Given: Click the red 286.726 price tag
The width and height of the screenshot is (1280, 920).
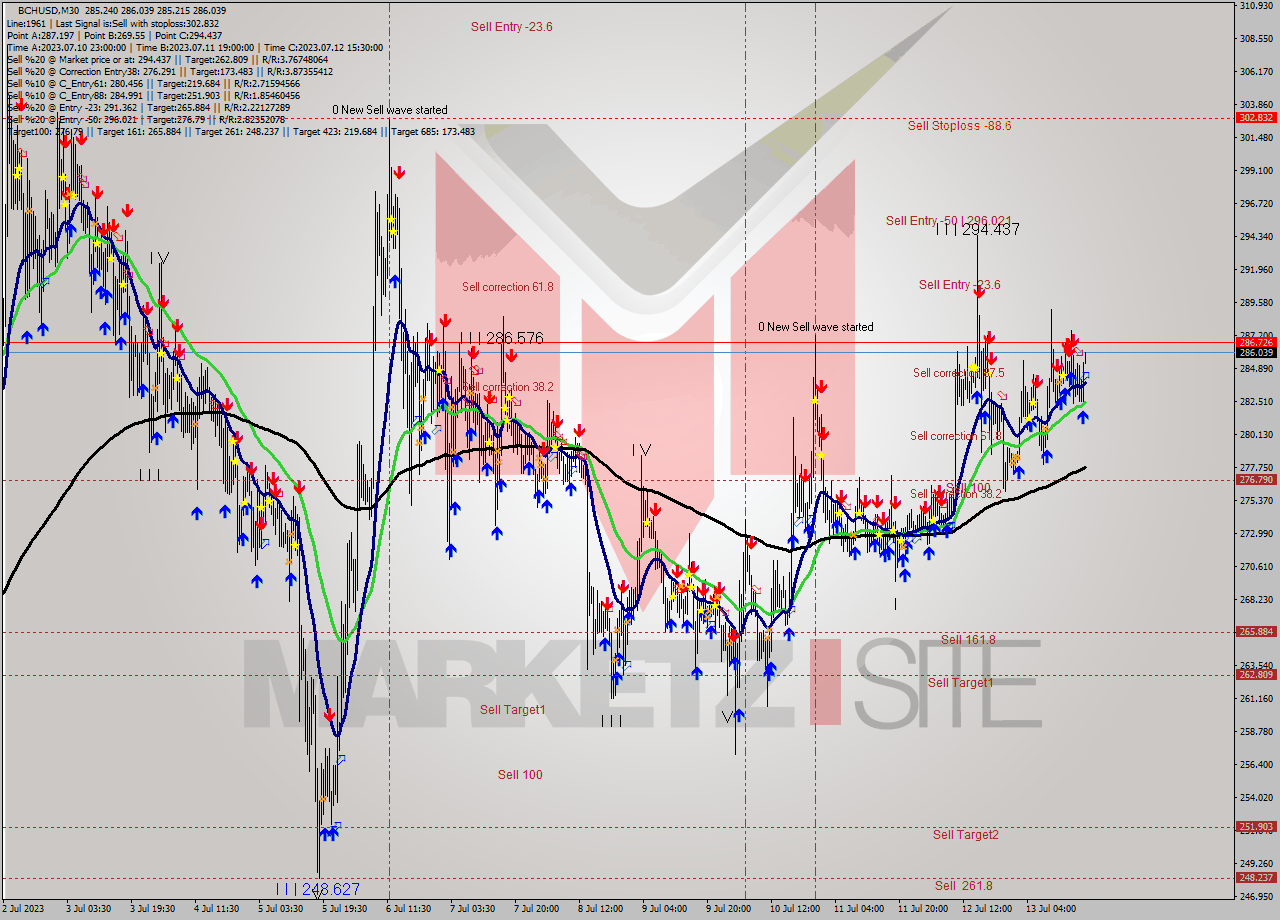Looking at the screenshot, I should click(1256, 343).
